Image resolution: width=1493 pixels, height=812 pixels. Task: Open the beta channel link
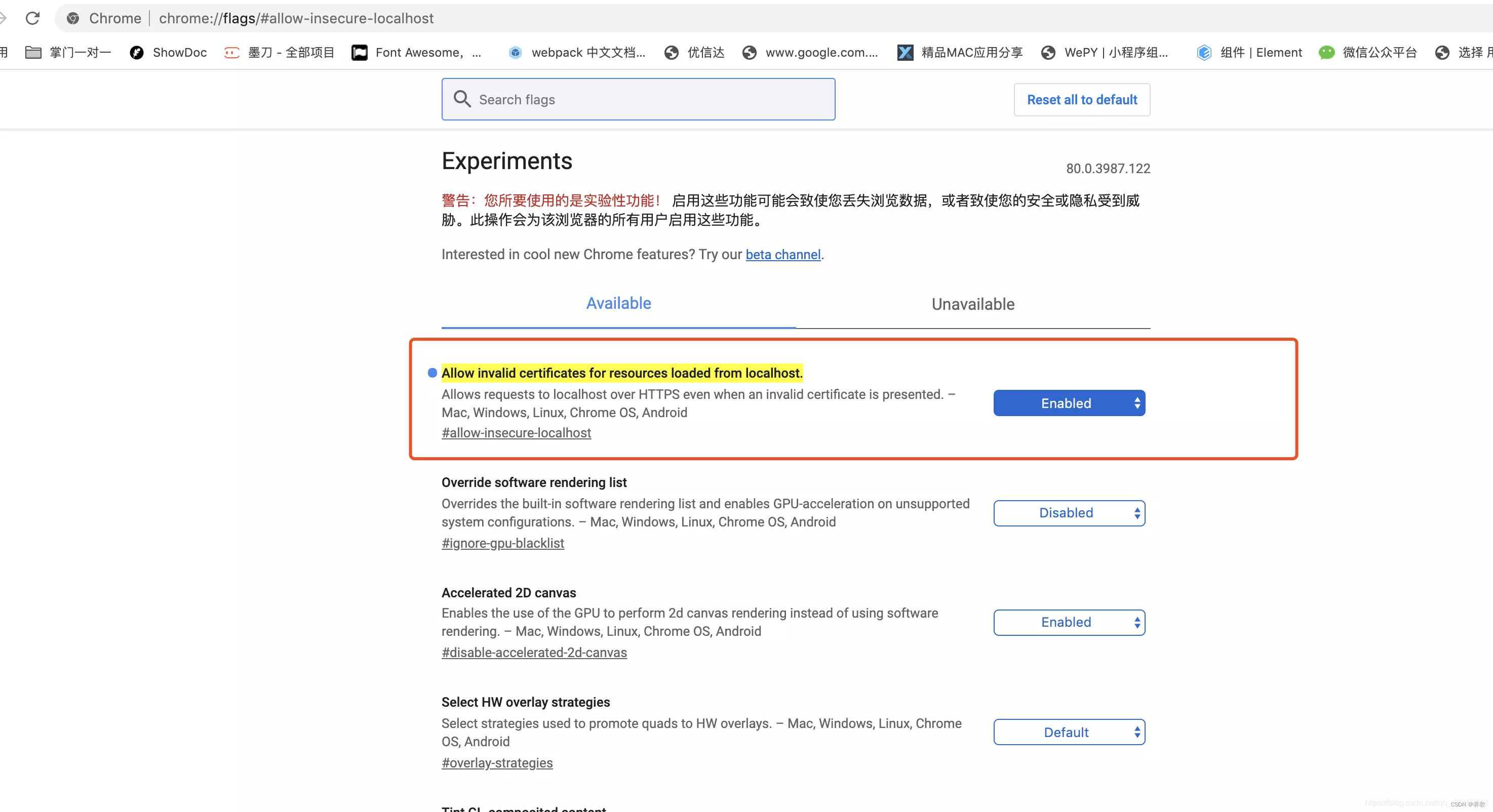783,255
